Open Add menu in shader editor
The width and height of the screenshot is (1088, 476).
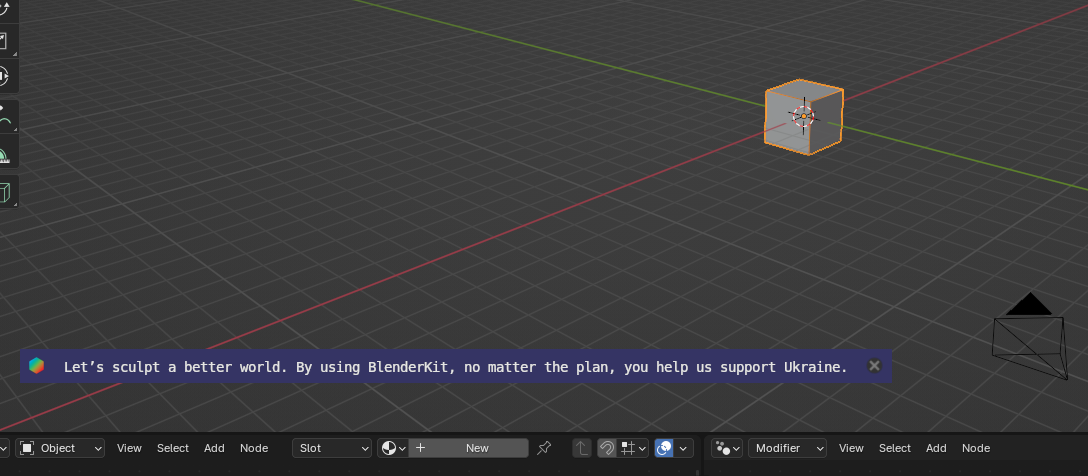tap(214, 448)
